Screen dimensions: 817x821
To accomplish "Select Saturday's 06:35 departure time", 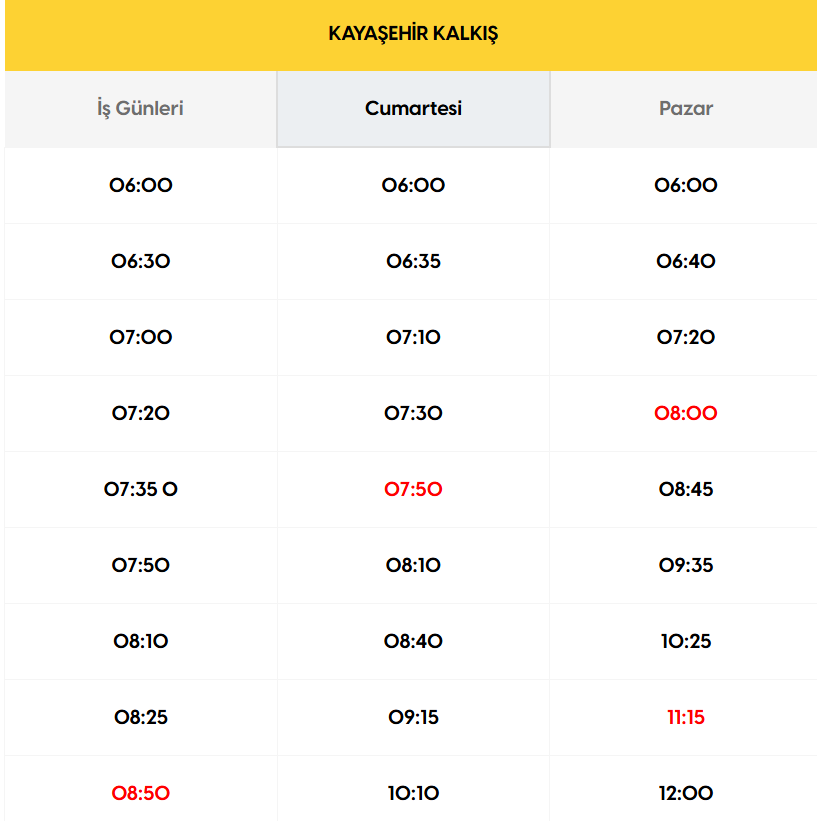I will coord(413,262).
